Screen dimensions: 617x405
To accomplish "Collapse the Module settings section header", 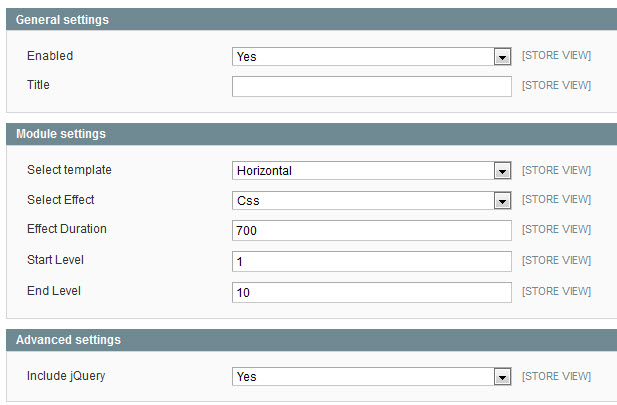I will tap(312, 134).
